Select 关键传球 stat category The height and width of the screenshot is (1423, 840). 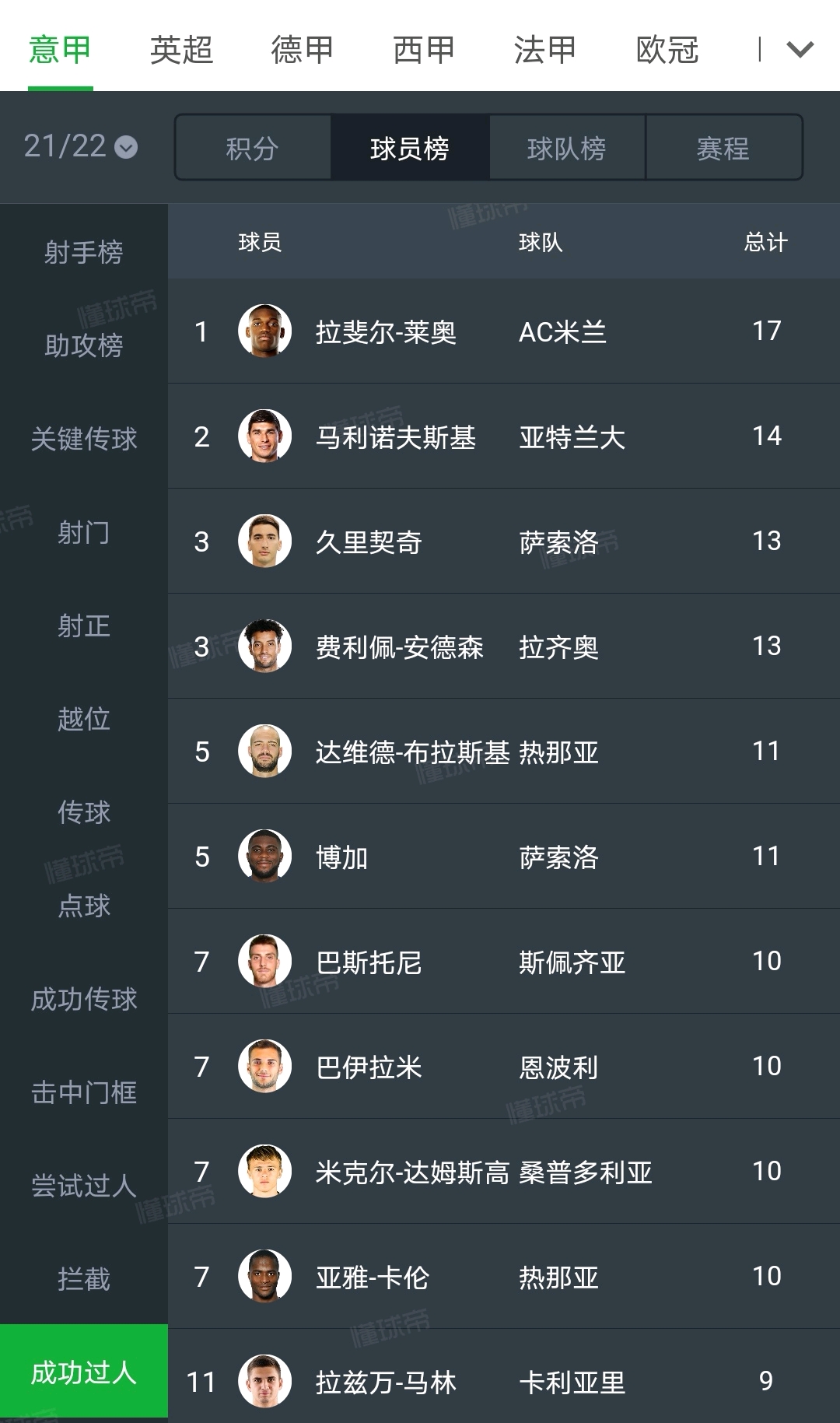tap(84, 439)
